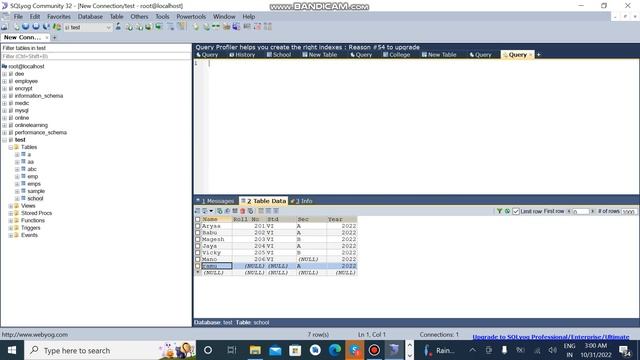The height and width of the screenshot is (360, 640).
Task: Refresh the table data with the green icon
Action: 507,211
